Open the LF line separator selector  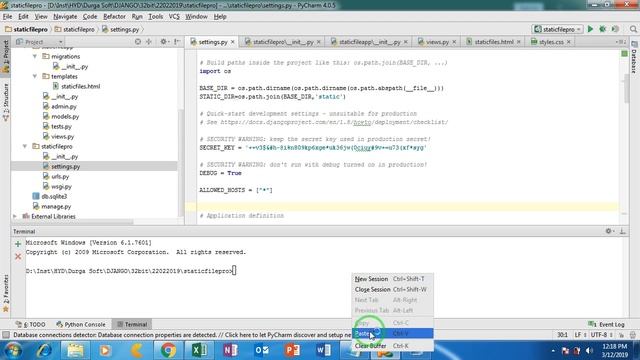pos(580,335)
